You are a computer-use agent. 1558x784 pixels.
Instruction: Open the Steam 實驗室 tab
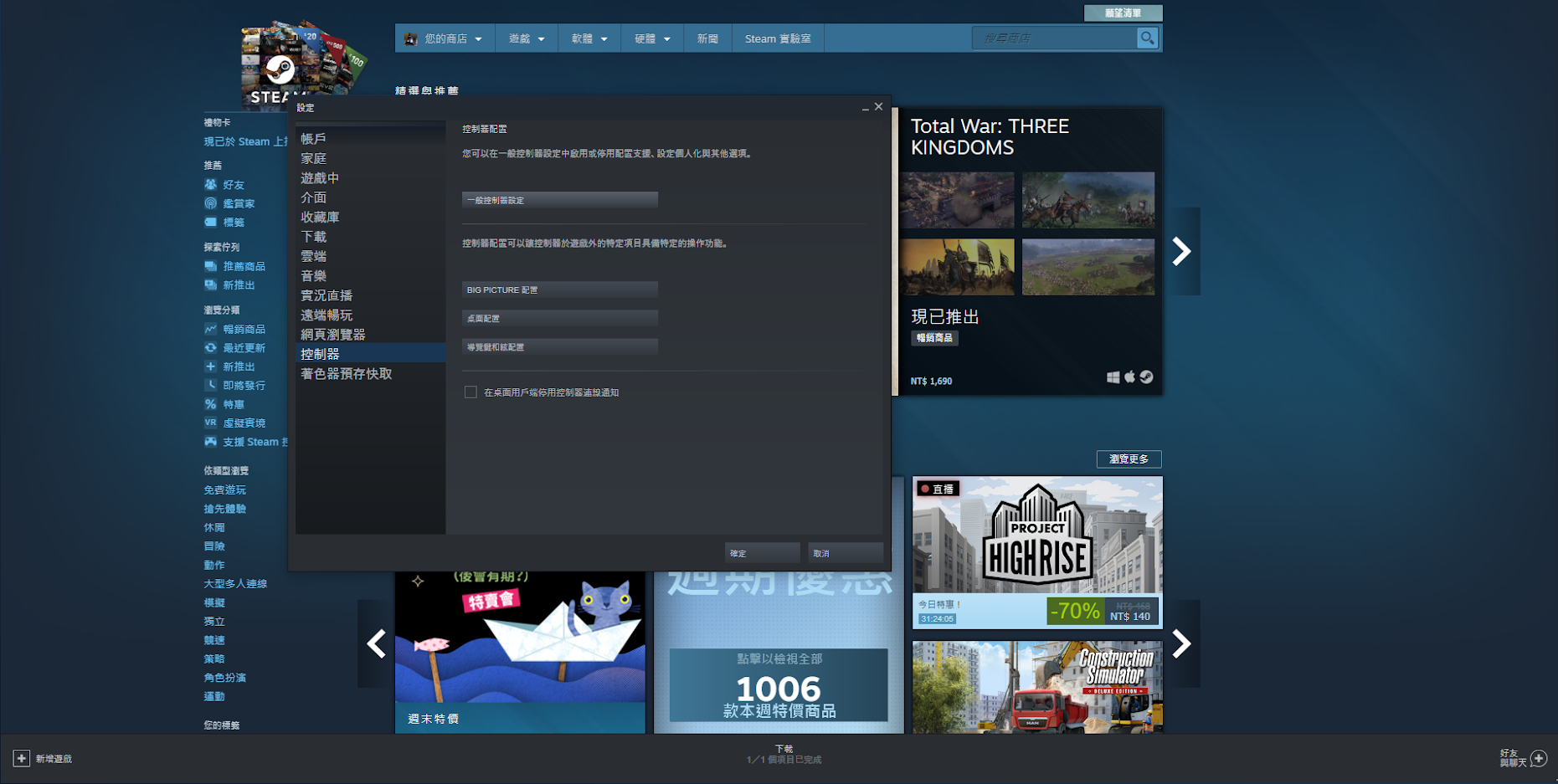coord(778,38)
